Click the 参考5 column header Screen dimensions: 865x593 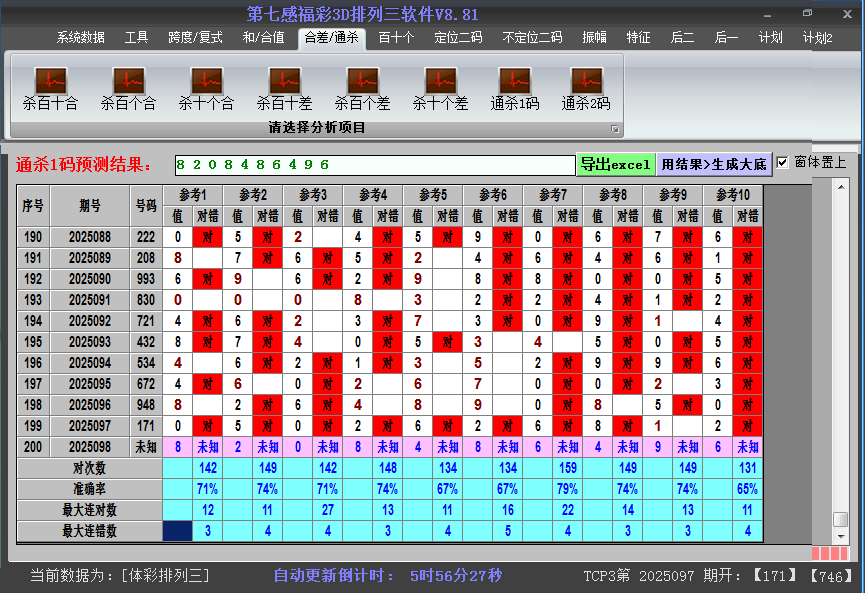point(433,195)
